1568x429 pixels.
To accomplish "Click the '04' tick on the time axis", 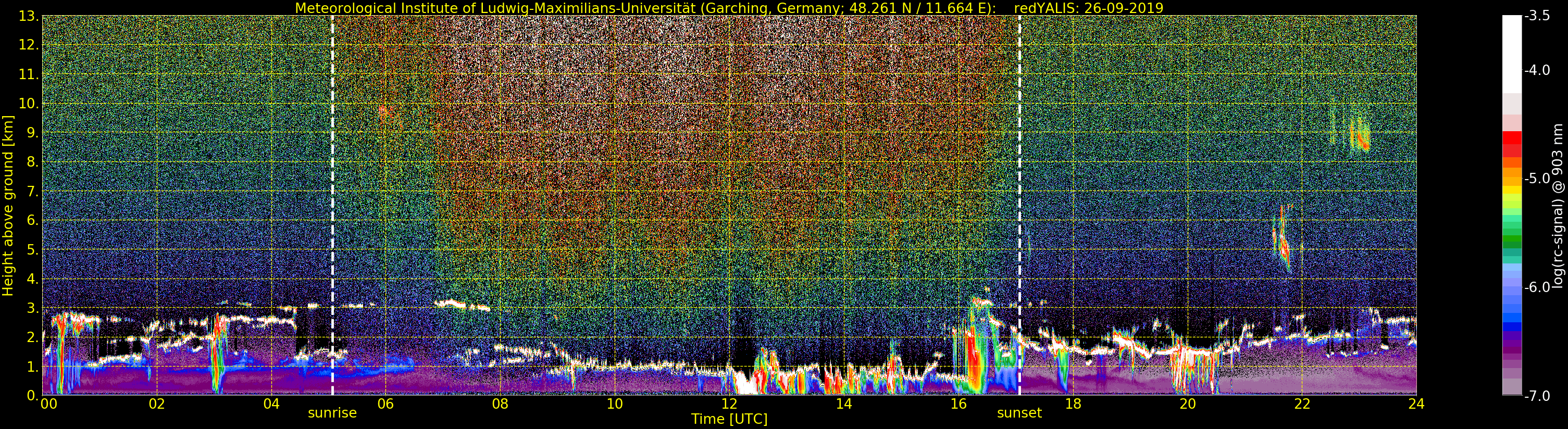I will point(271,405).
